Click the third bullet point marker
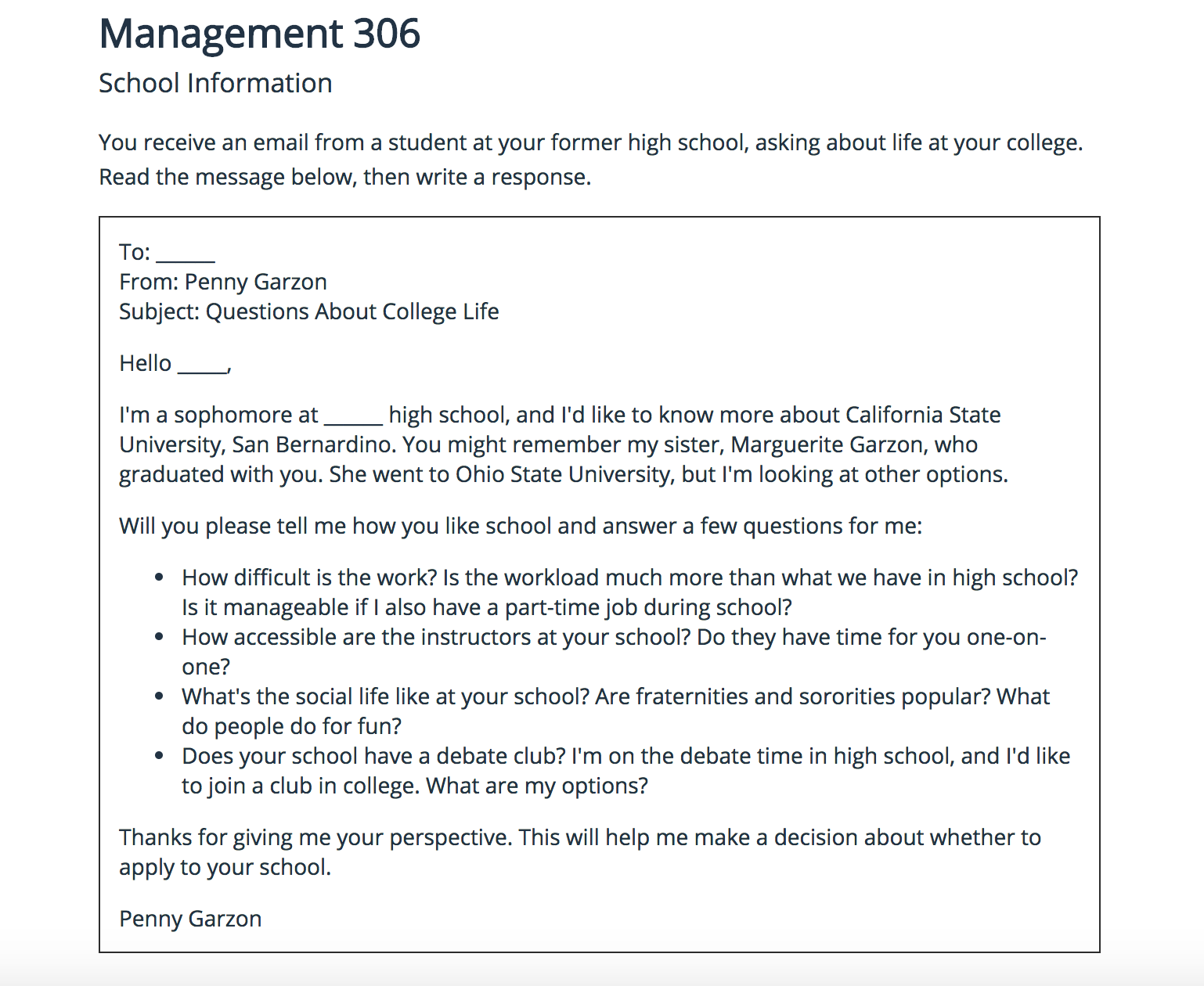This screenshot has width=1204, height=986. coord(159,696)
